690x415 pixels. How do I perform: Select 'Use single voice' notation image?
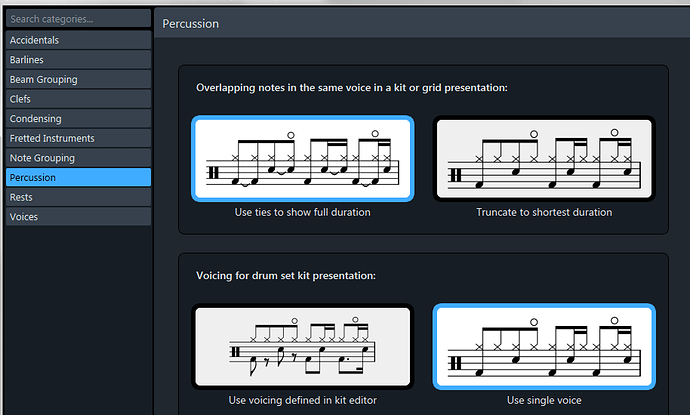click(543, 347)
